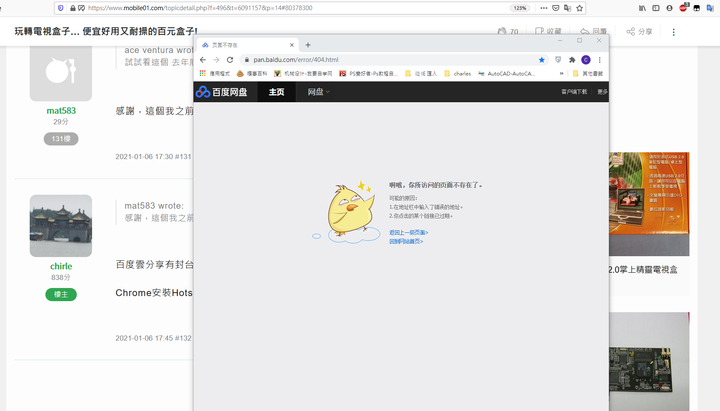Click the Firefox tracking protection shield icon
This screenshot has height=411, width=720.
61,8
